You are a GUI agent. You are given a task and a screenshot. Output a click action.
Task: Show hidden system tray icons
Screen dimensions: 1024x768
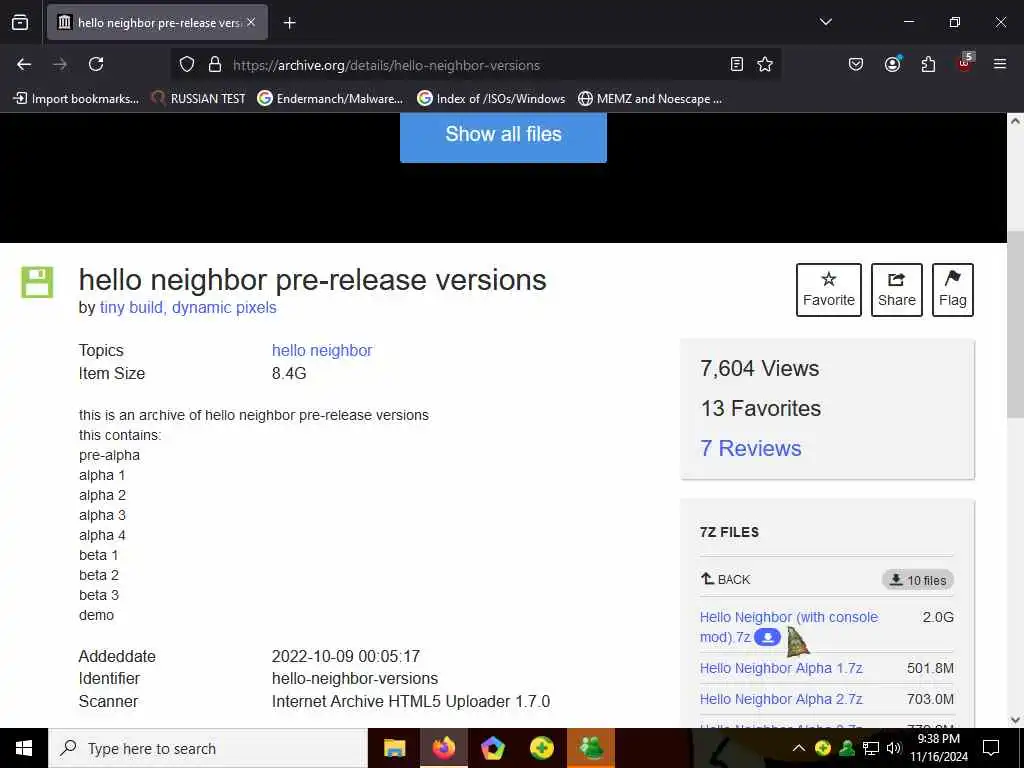(x=799, y=748)
